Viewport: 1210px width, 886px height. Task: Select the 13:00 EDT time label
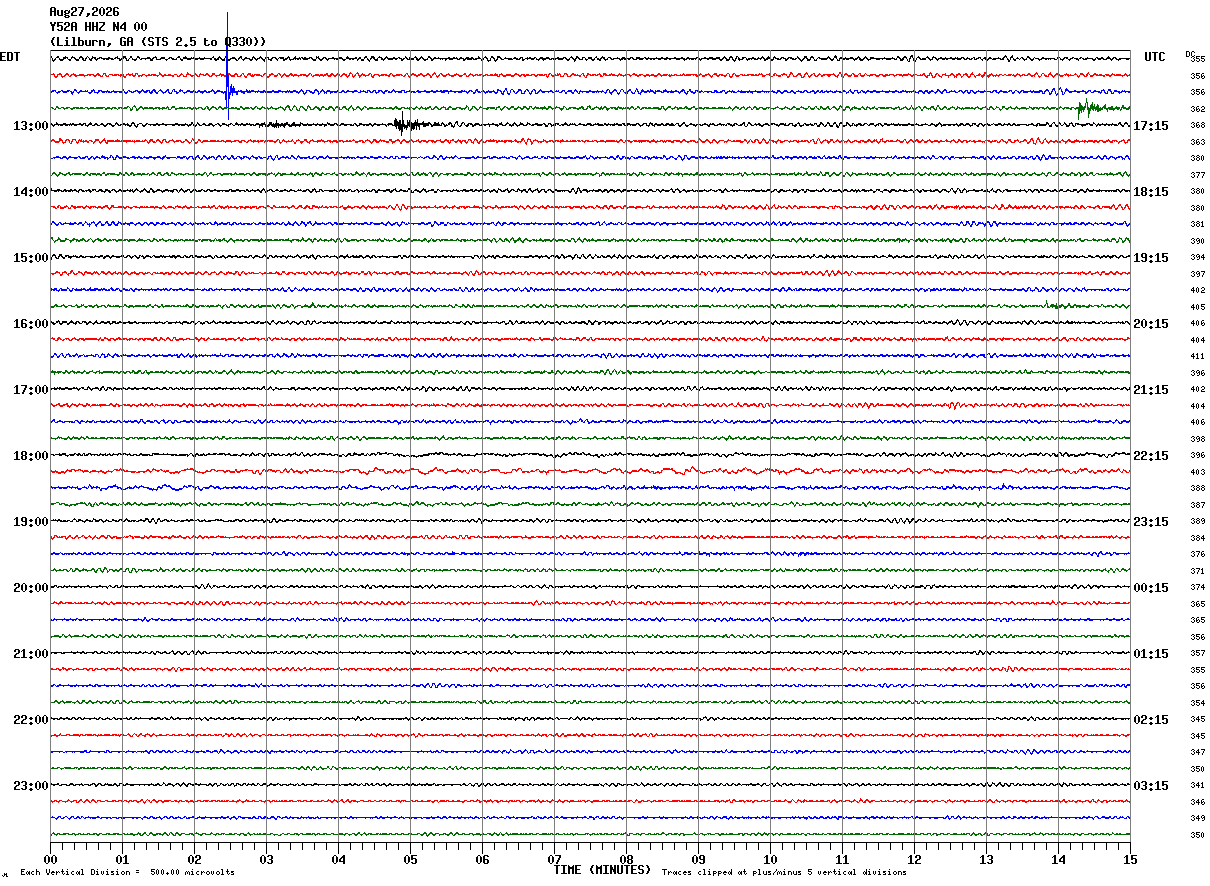(31, 126)
